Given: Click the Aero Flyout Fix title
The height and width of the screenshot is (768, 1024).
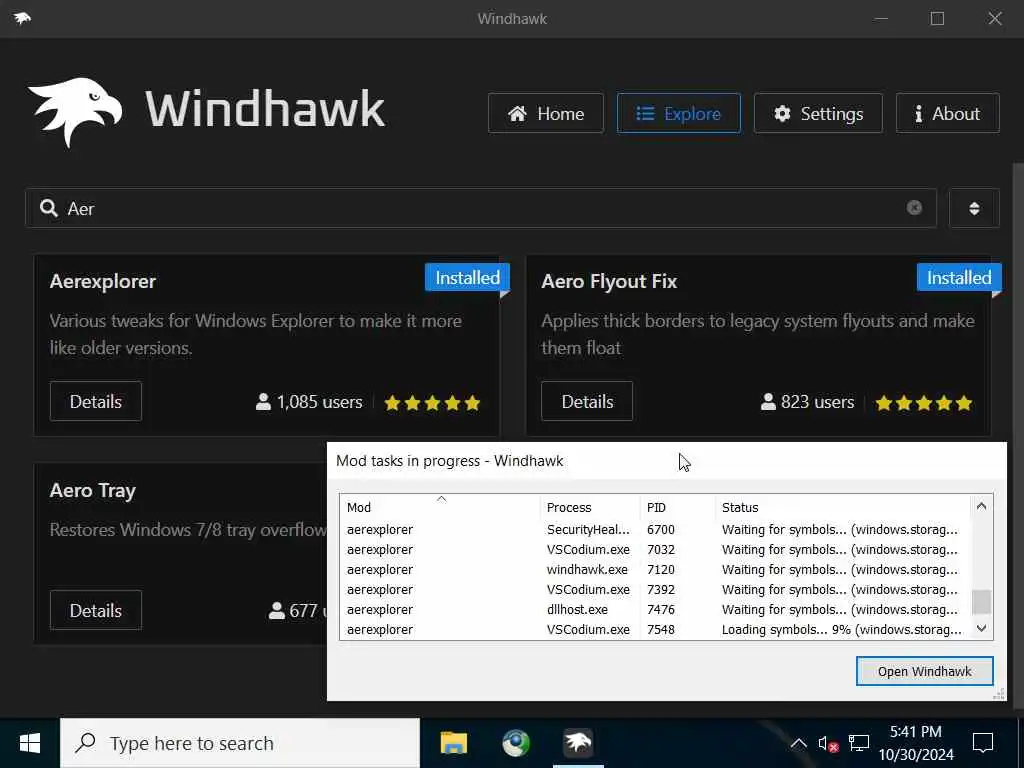Looking at the screenshot, I should [609, 281].
